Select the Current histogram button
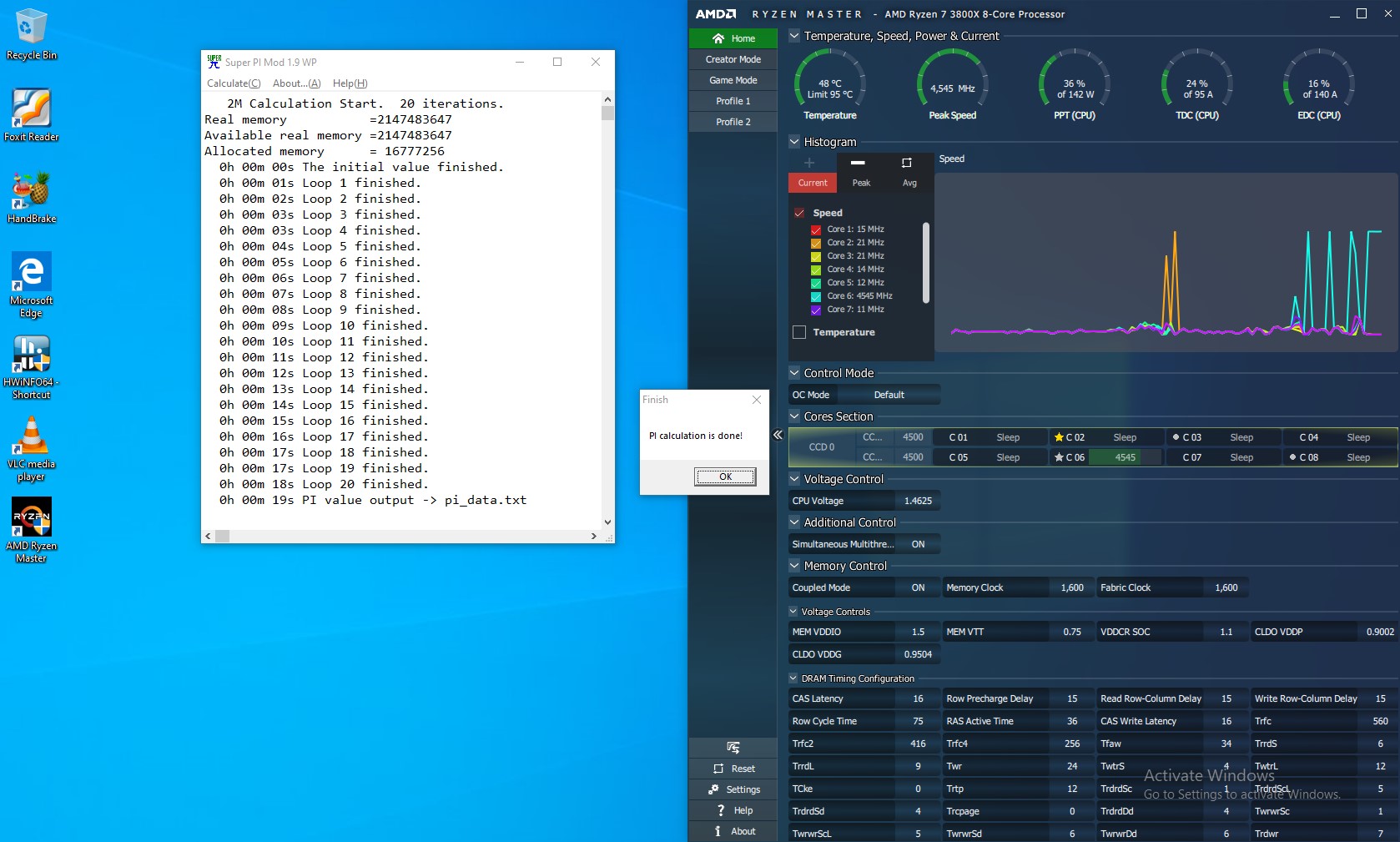Screen dimensions: 1400x842 812,183
